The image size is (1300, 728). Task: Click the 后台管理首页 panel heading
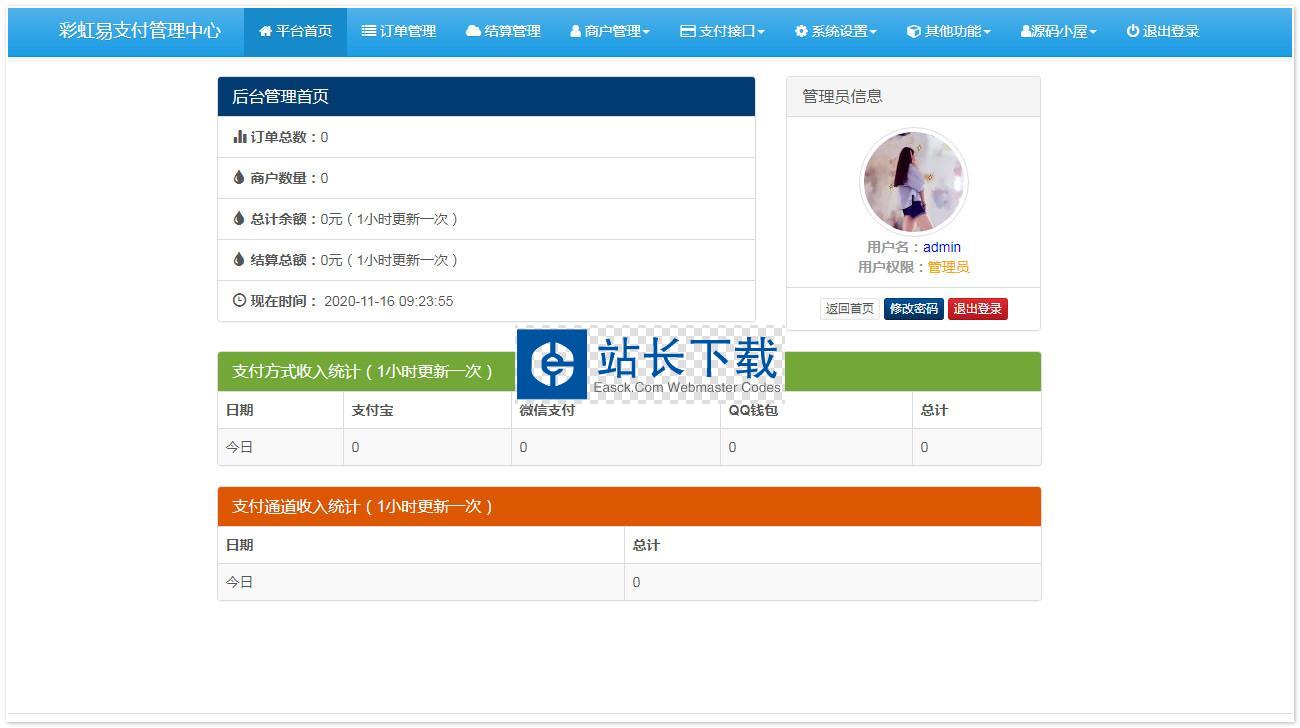click(486, 97)
